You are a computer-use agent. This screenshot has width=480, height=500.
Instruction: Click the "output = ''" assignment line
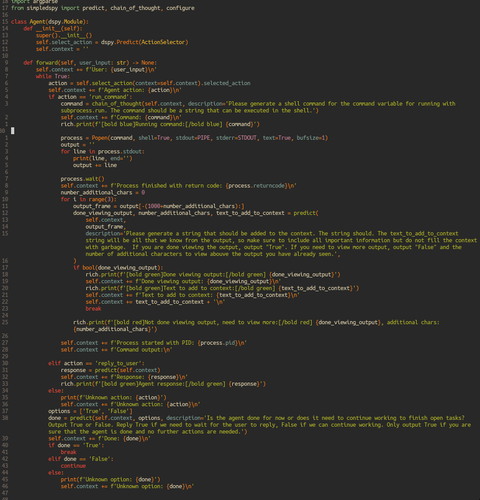point(78,145)
